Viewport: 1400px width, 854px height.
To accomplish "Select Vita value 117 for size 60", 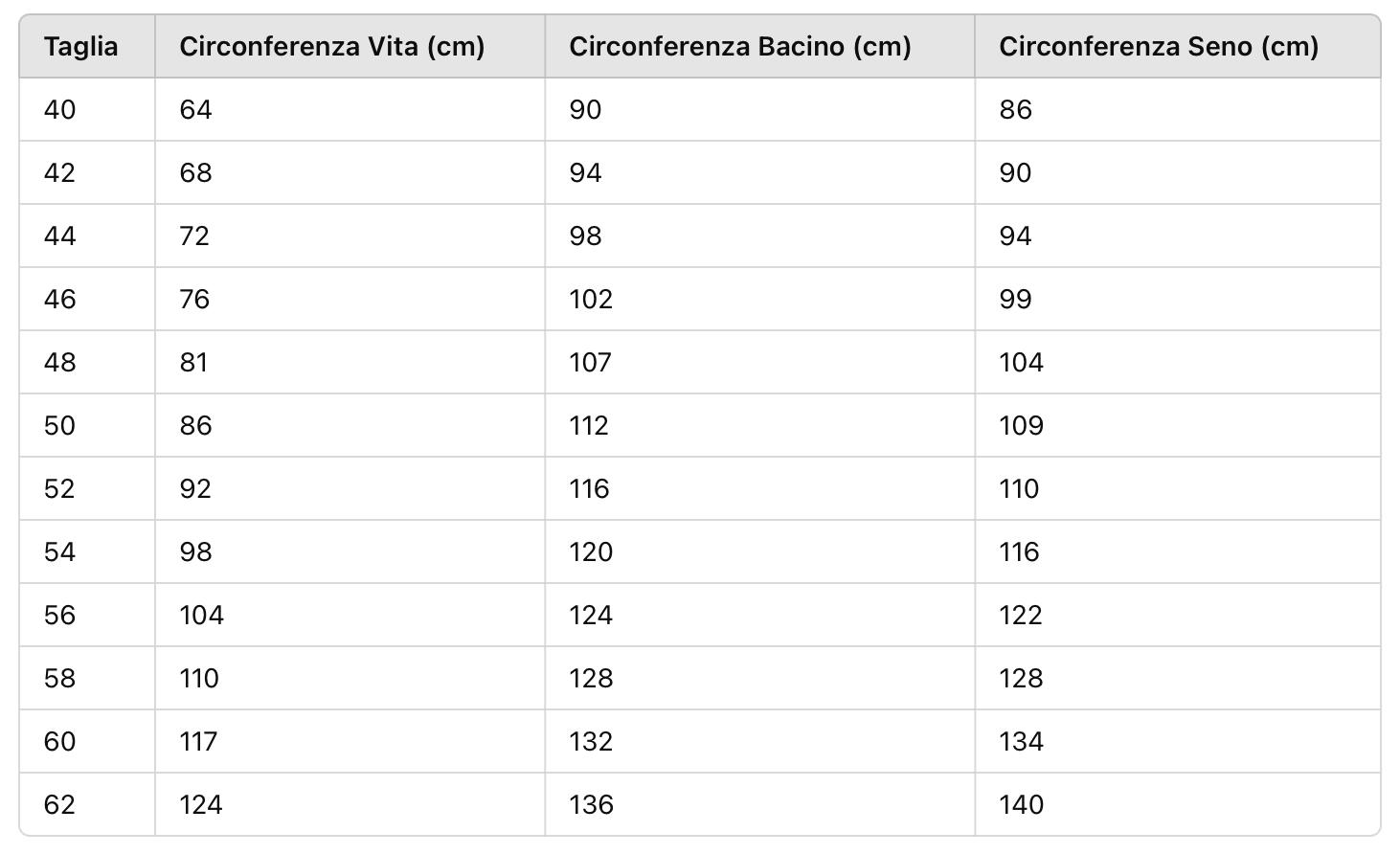I will click(x=198, y=741).
